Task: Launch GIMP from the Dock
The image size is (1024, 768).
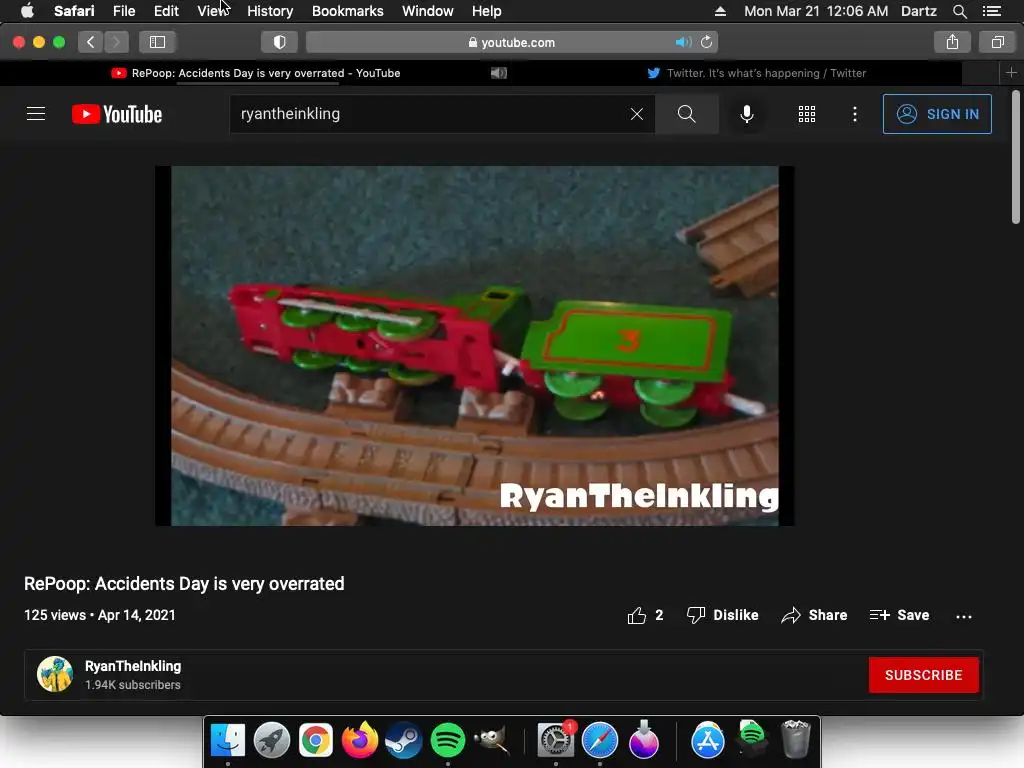Action: 491,740
